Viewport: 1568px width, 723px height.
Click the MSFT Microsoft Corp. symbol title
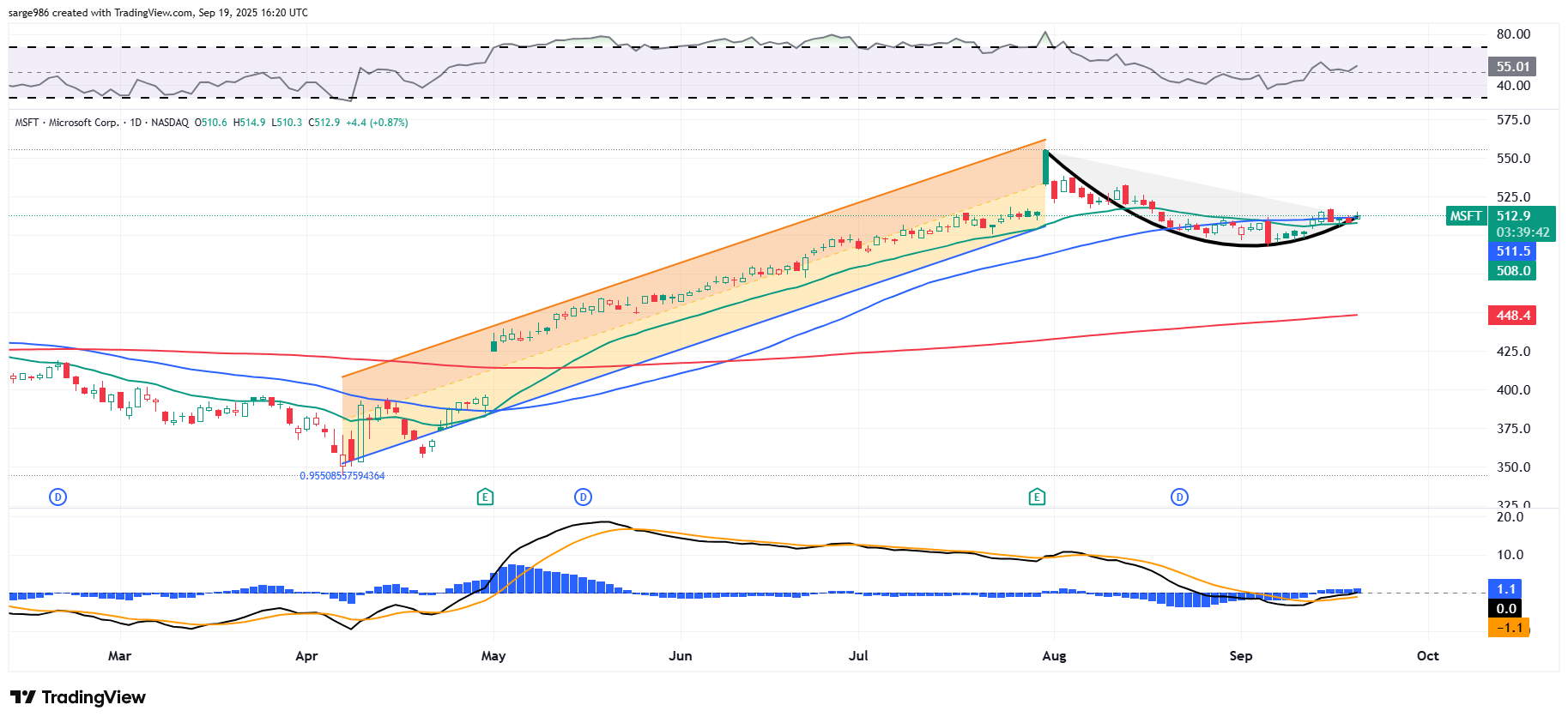pos(67,123)
